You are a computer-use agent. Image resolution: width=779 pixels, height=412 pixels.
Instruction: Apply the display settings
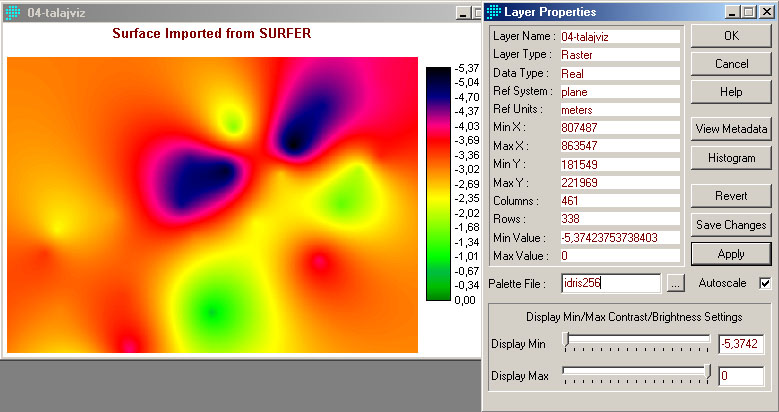(731, 254)
